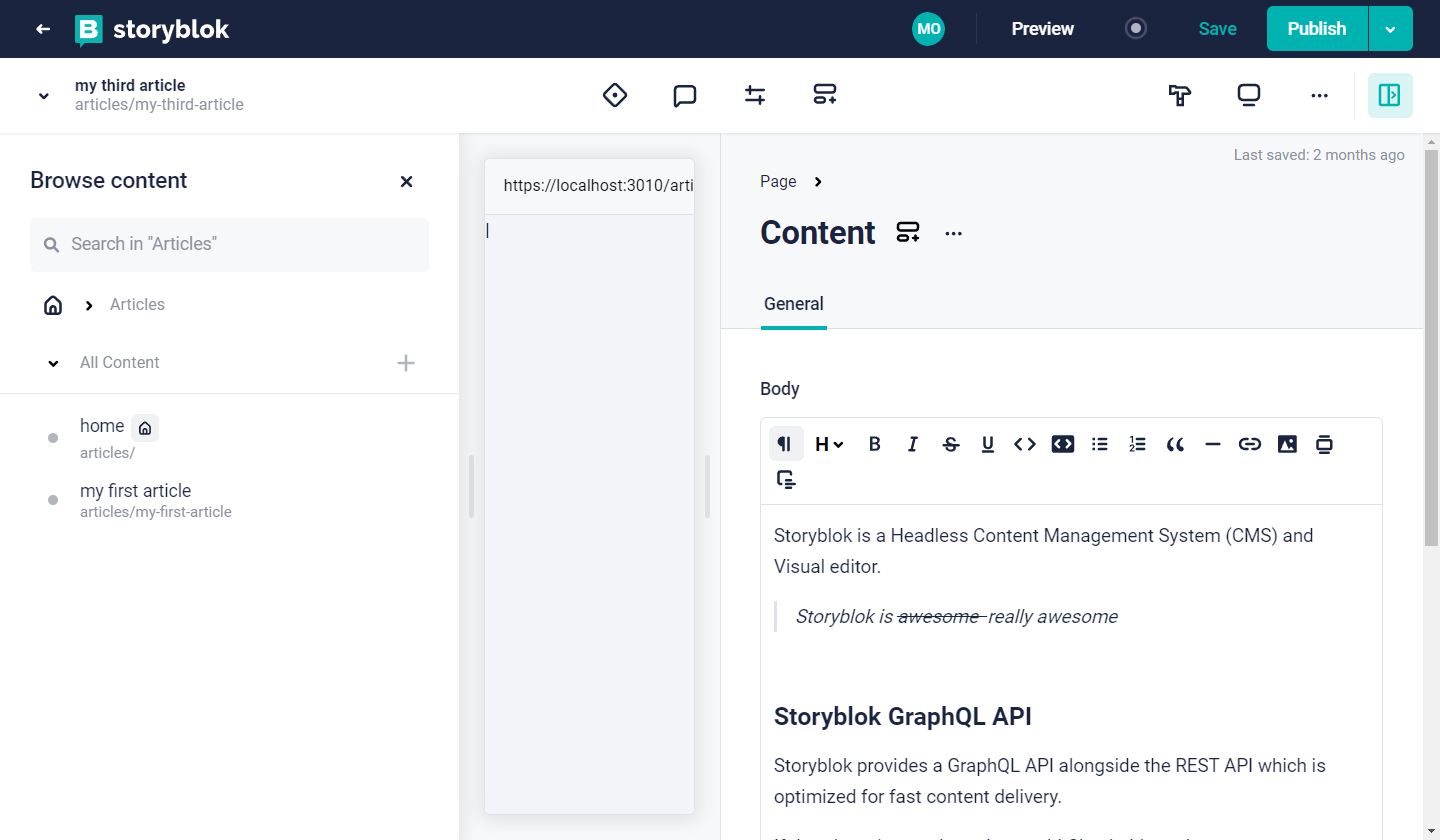Insert an image
The width and height of the screenshot is (1440, 840).
1287,444
